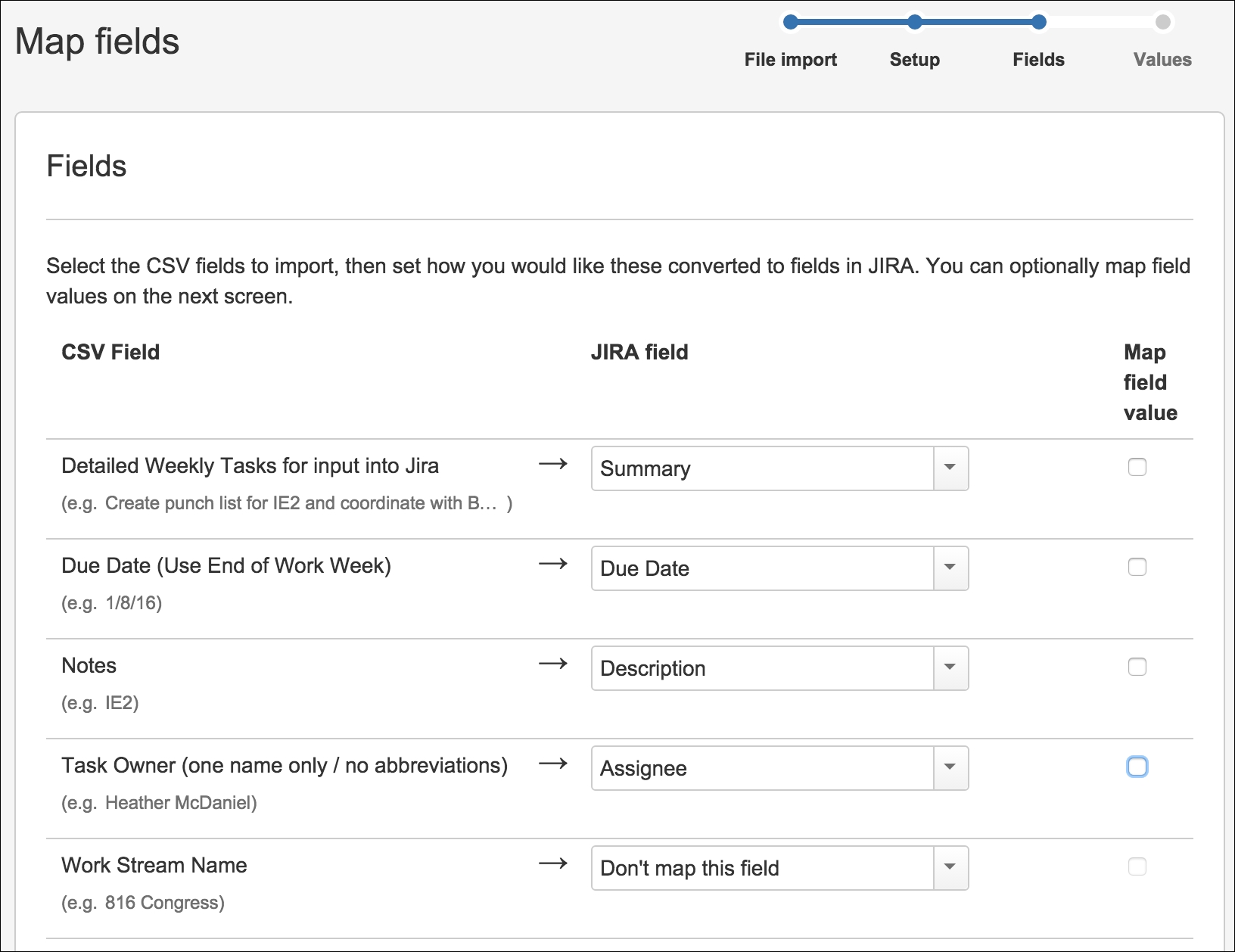Click arrow icon next to Notes field
The height and width of the screenshot is (952, 1235).
click(x=552, y=664)
